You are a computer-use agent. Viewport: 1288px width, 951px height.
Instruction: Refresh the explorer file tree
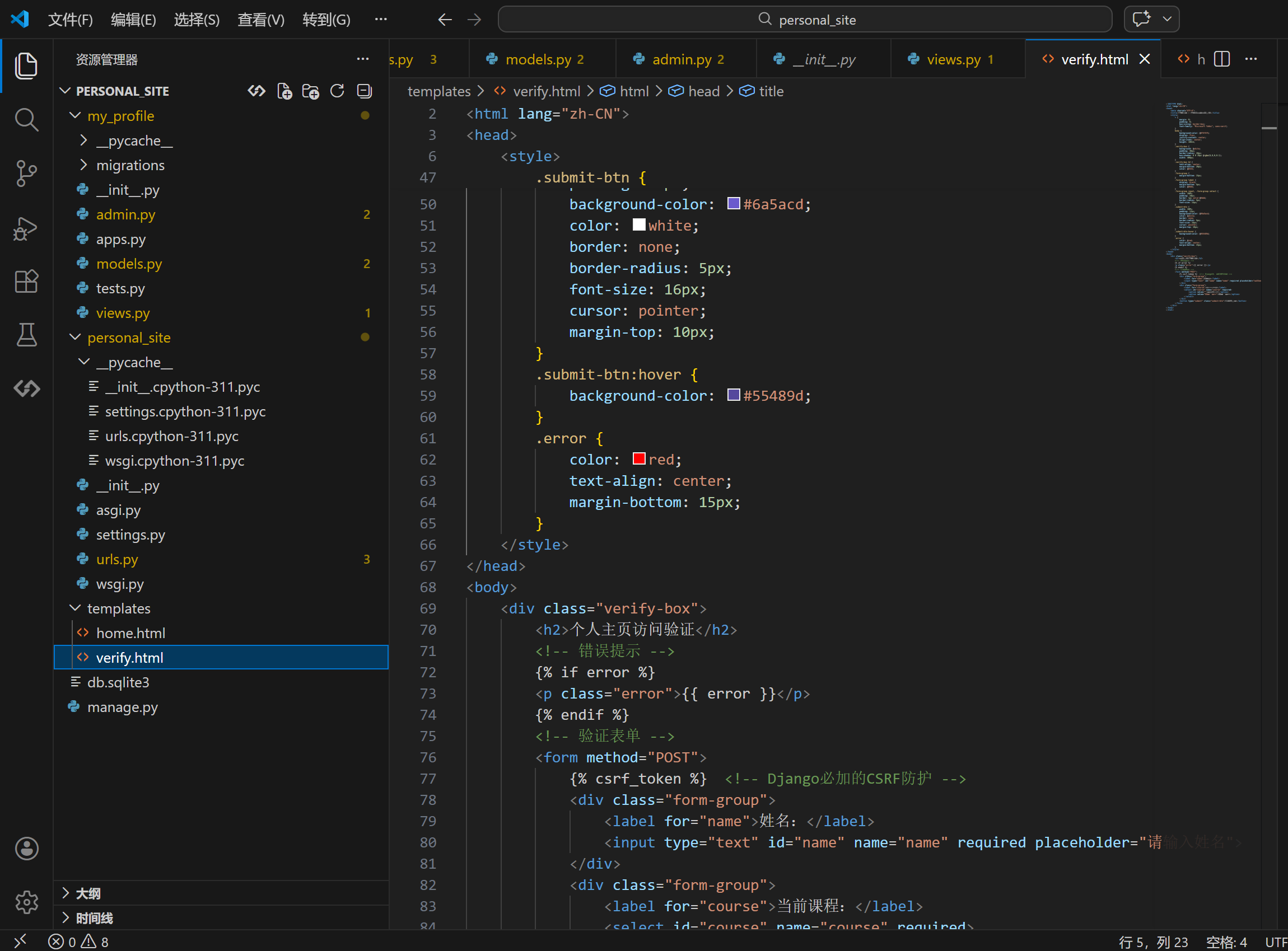point(338,91)
